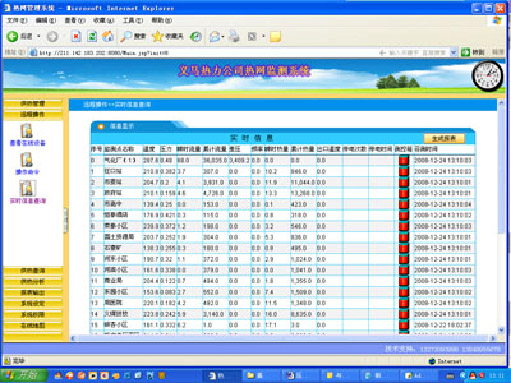The height and width of the screenshot is (383, 511).
Task: Click the red QQ penguin tray icon
Action: point(472,376)
